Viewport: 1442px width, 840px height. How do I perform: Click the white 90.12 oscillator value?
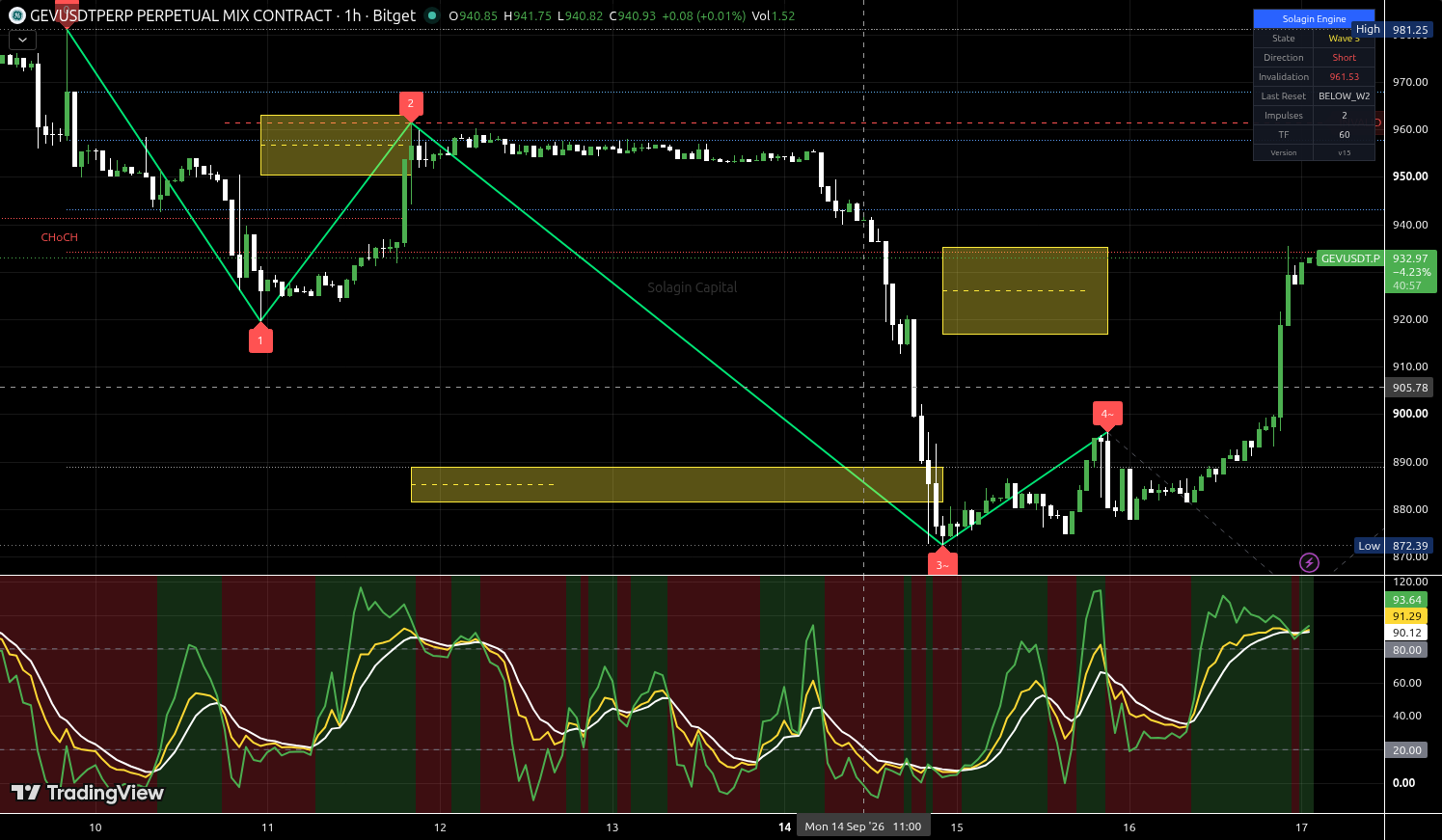(1407, 633)
